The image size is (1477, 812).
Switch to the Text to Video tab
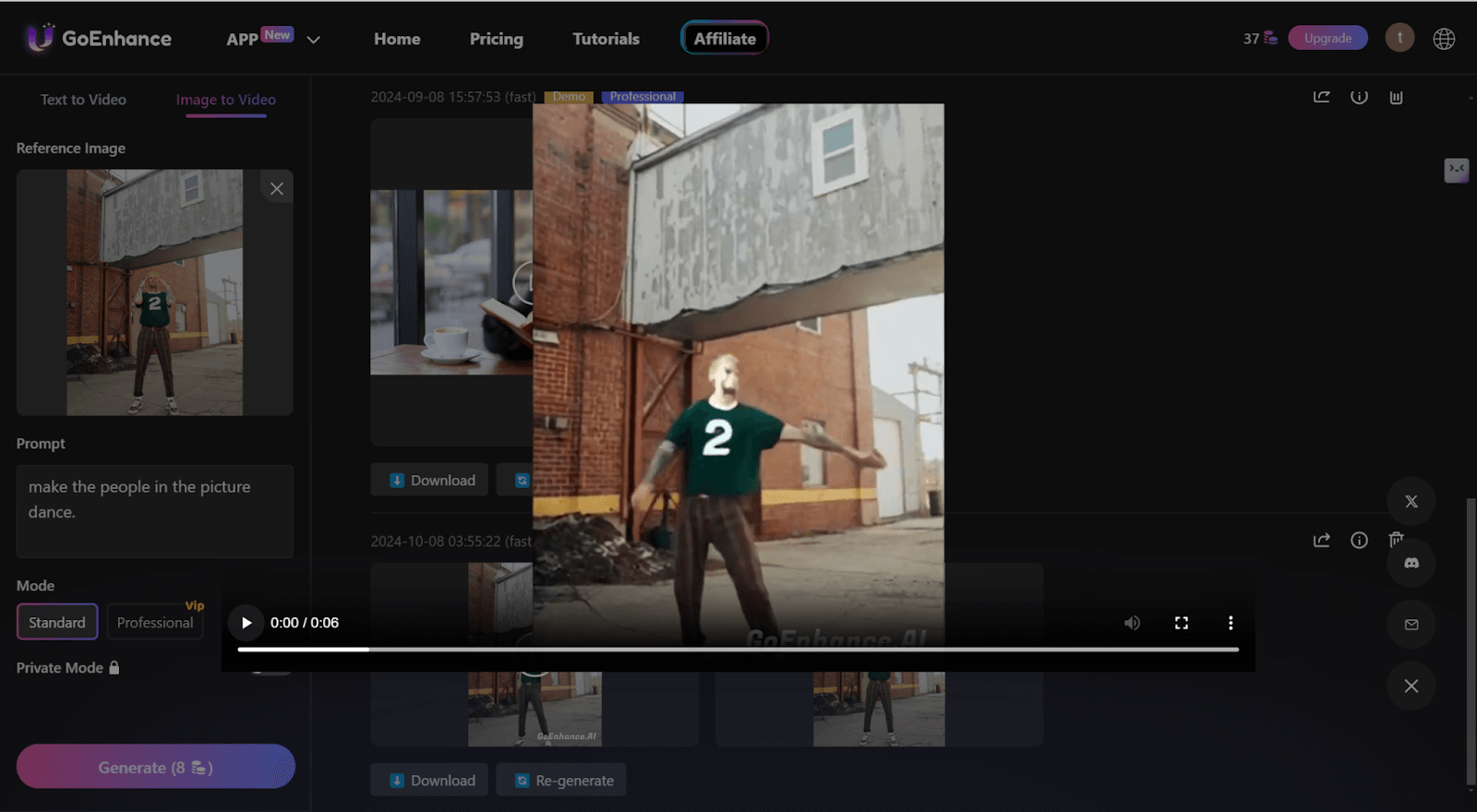tap(83, 100)
